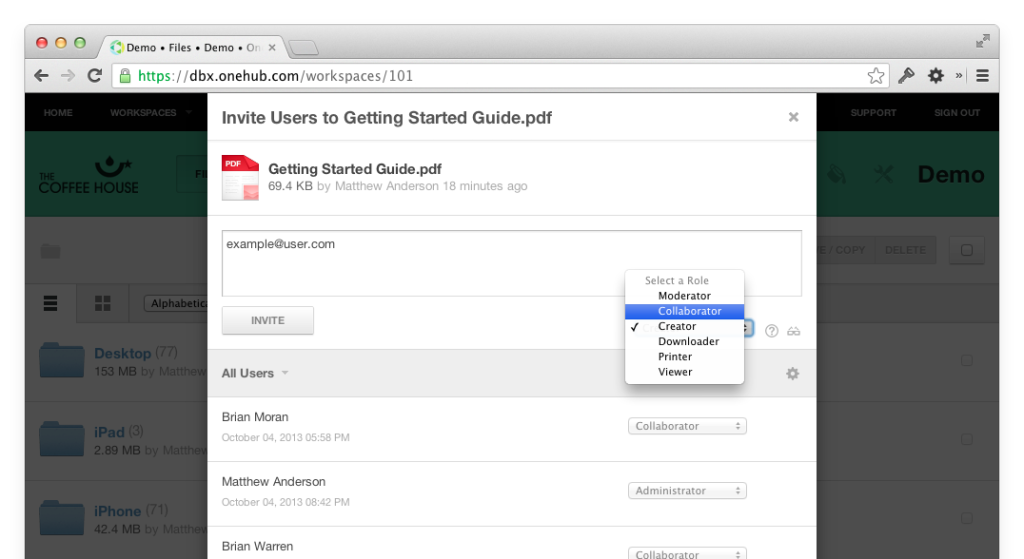The width and height of the screenshot is (1024, 559).
Task: Click the browser forward arrow
Action: tap(68, 76)
